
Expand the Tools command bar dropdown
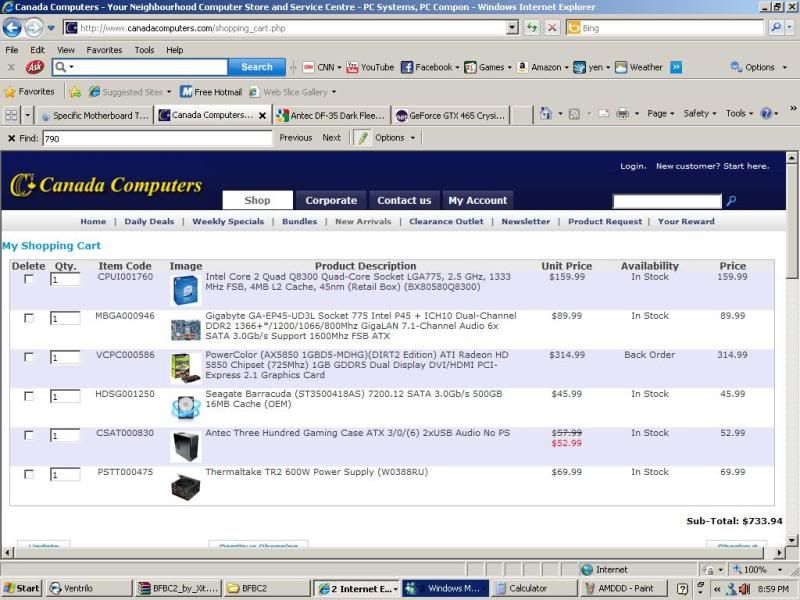(739, 114)
